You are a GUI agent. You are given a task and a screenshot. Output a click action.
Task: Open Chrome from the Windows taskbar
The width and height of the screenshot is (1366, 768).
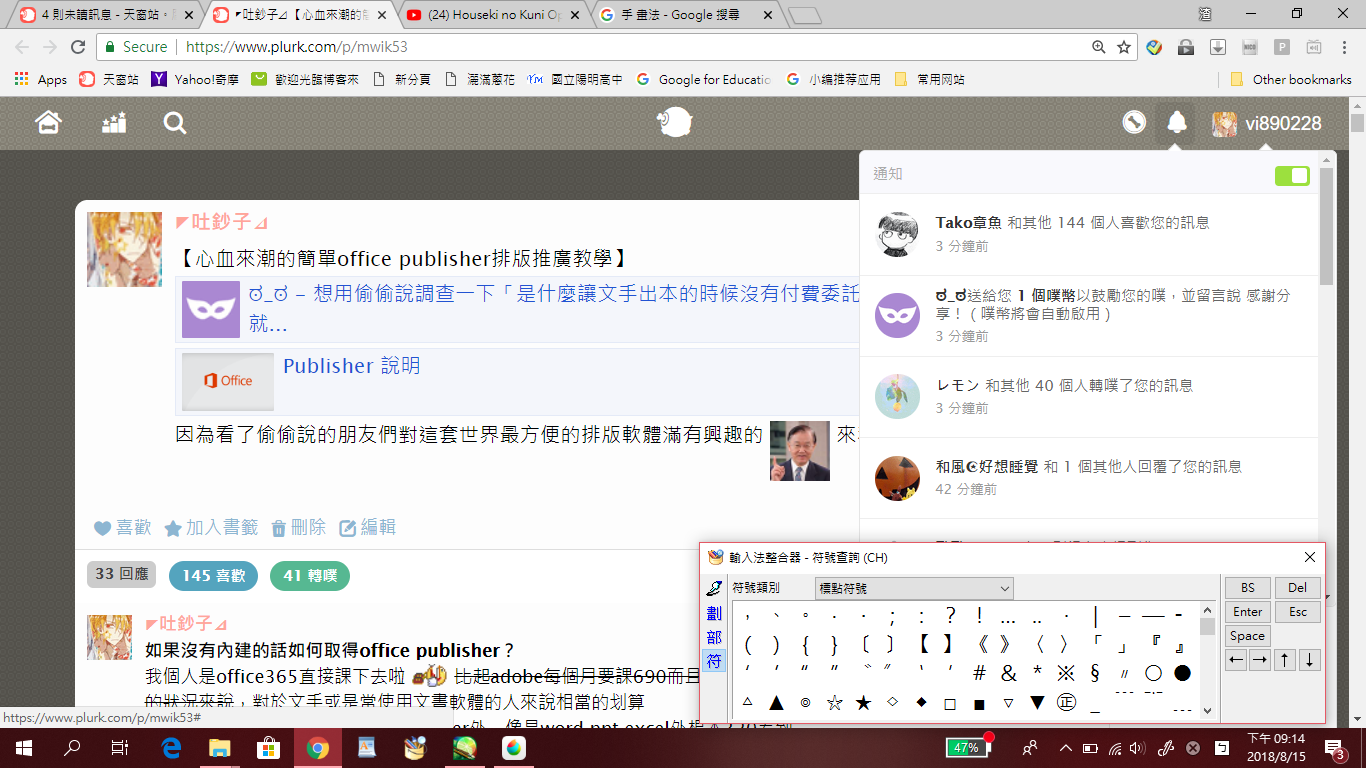pos(318,748)
